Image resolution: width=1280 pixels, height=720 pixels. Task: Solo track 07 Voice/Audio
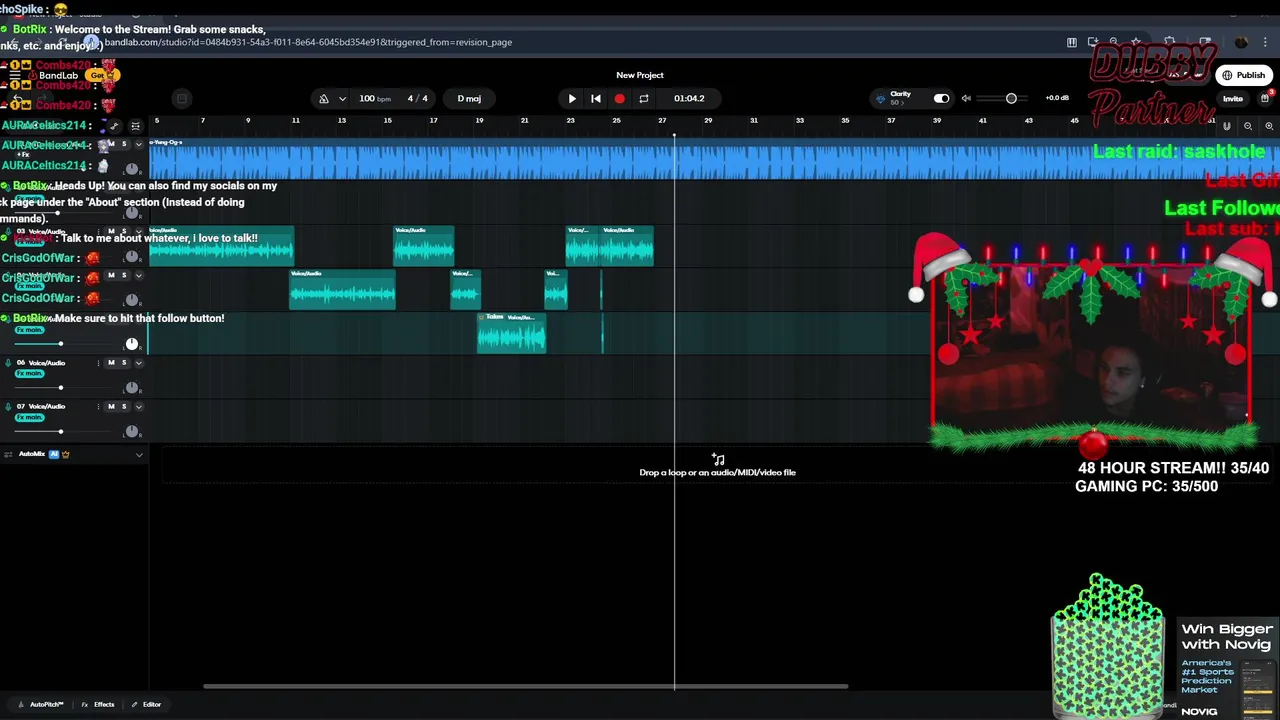[124, 407]
